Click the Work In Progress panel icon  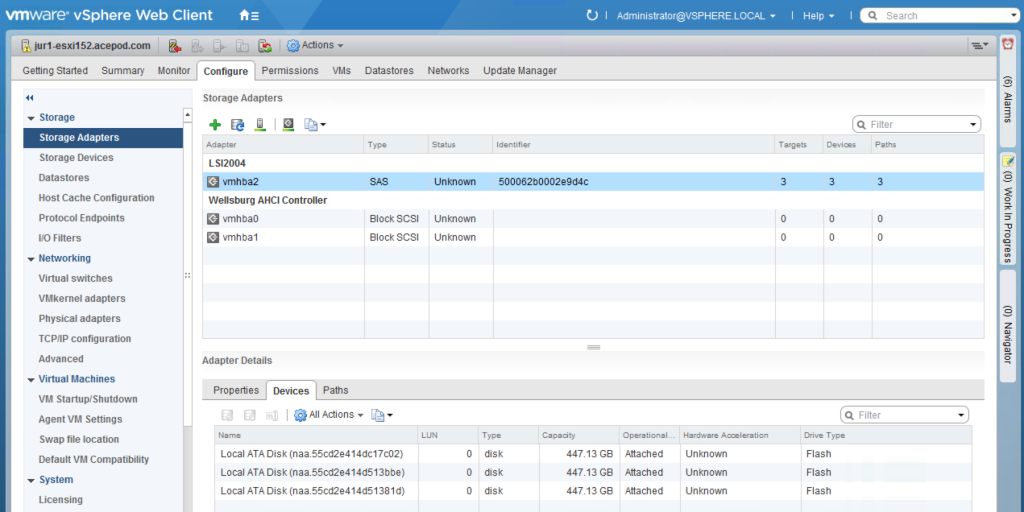coord(1008,161)
